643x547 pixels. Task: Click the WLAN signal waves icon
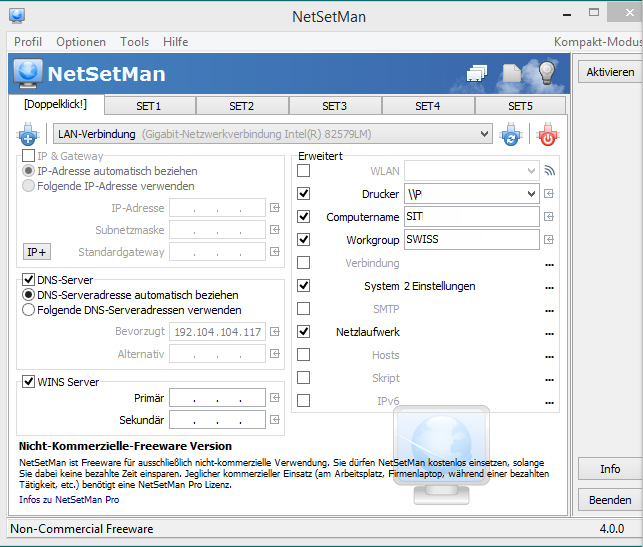(x=550, y=171)
